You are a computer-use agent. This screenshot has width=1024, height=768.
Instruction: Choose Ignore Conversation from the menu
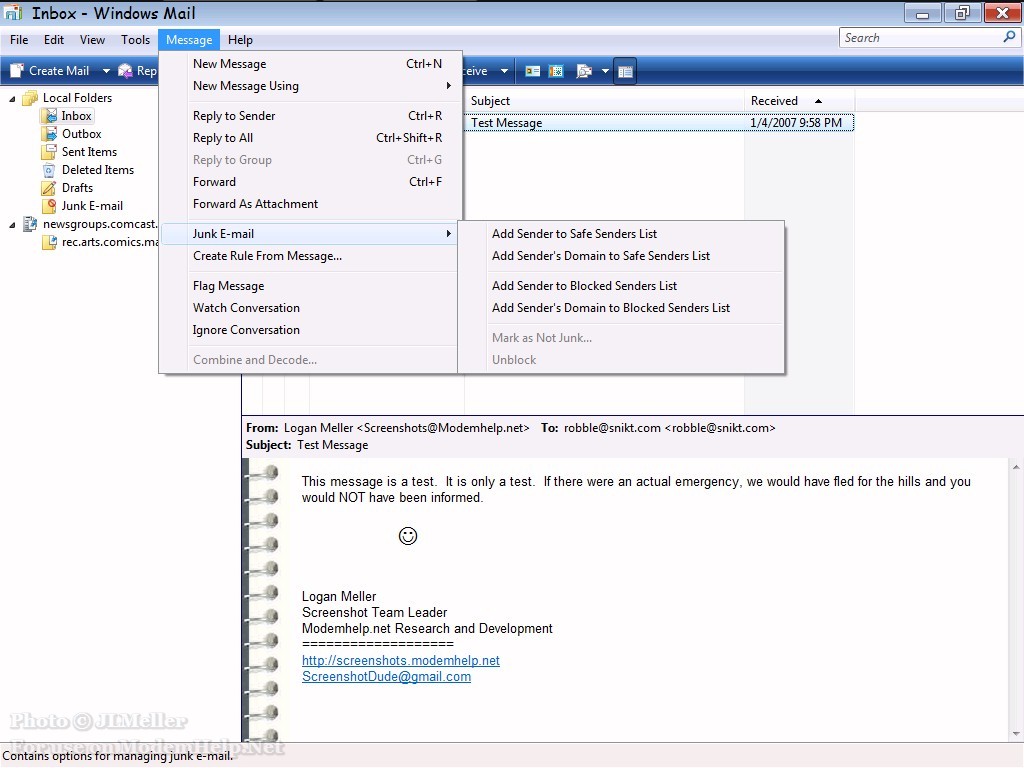[309, 330]
